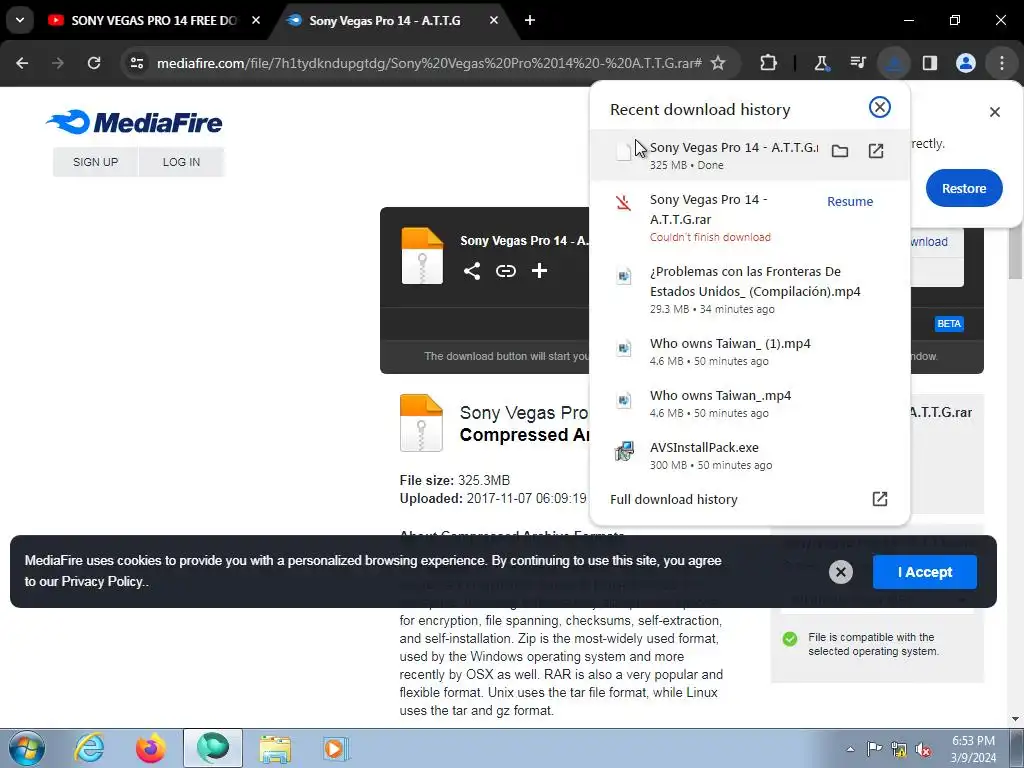Click the Restore button
This screenshot has height=768, width=1024.
(x=963, y=188)
